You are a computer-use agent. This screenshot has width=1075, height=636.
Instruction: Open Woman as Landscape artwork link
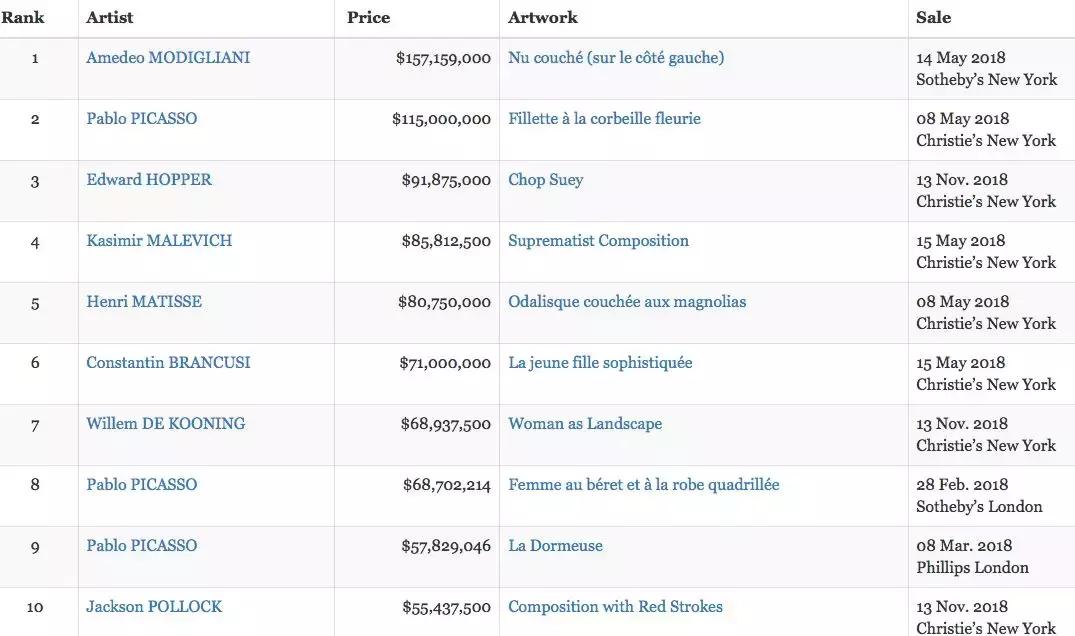pos(585,424)
